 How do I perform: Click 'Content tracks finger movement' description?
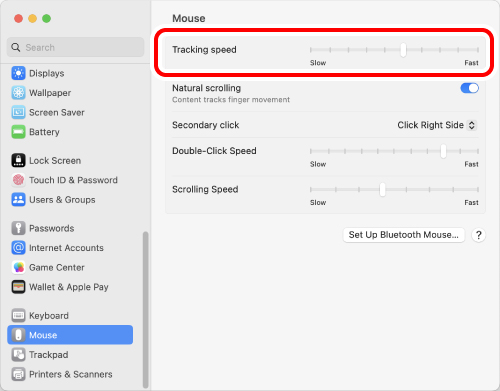(x=231, y=100)
